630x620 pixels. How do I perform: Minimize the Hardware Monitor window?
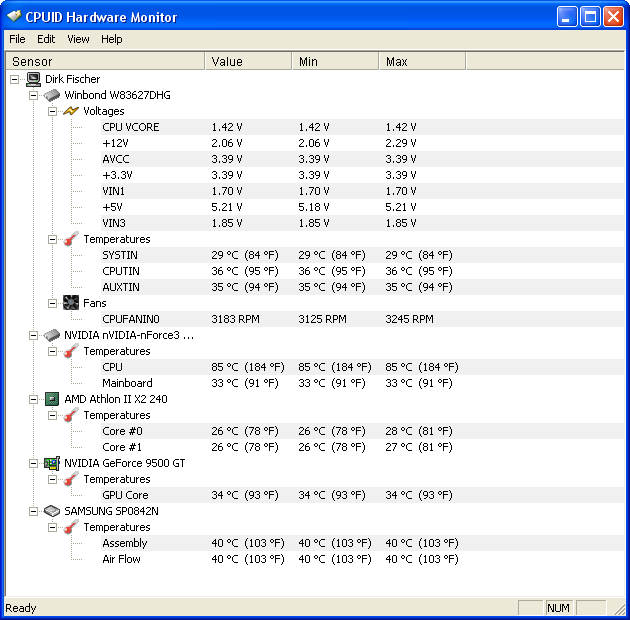(567, 17)
